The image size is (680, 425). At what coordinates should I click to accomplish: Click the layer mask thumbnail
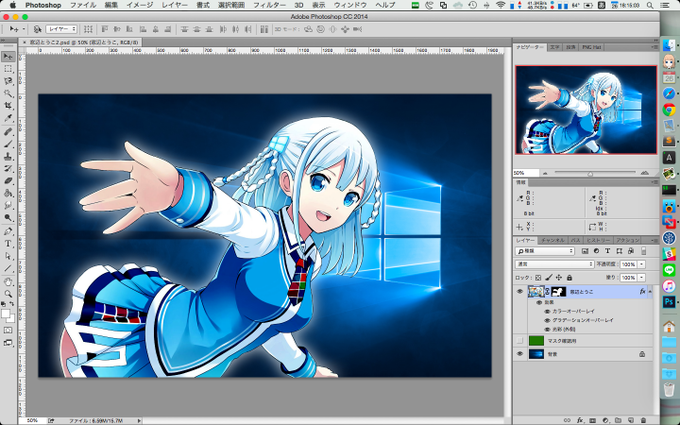(x=558, y=291)
